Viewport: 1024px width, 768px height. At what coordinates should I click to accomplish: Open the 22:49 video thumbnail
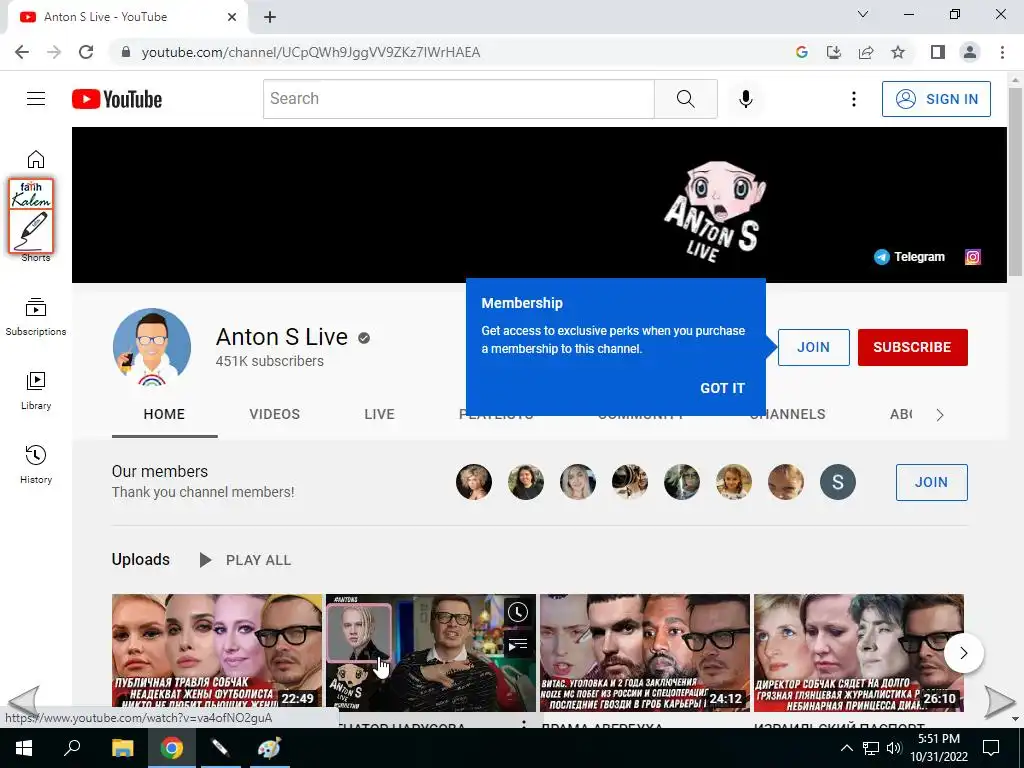pos(217,652)
